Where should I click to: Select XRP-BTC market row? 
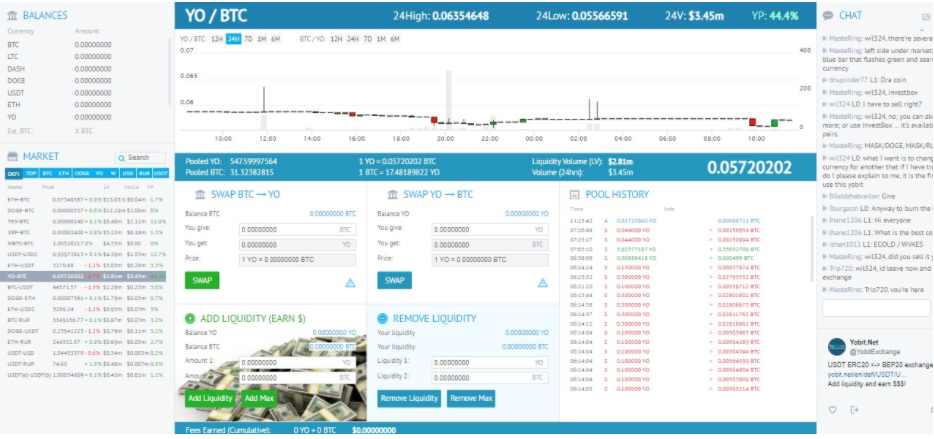click(86, 232)
